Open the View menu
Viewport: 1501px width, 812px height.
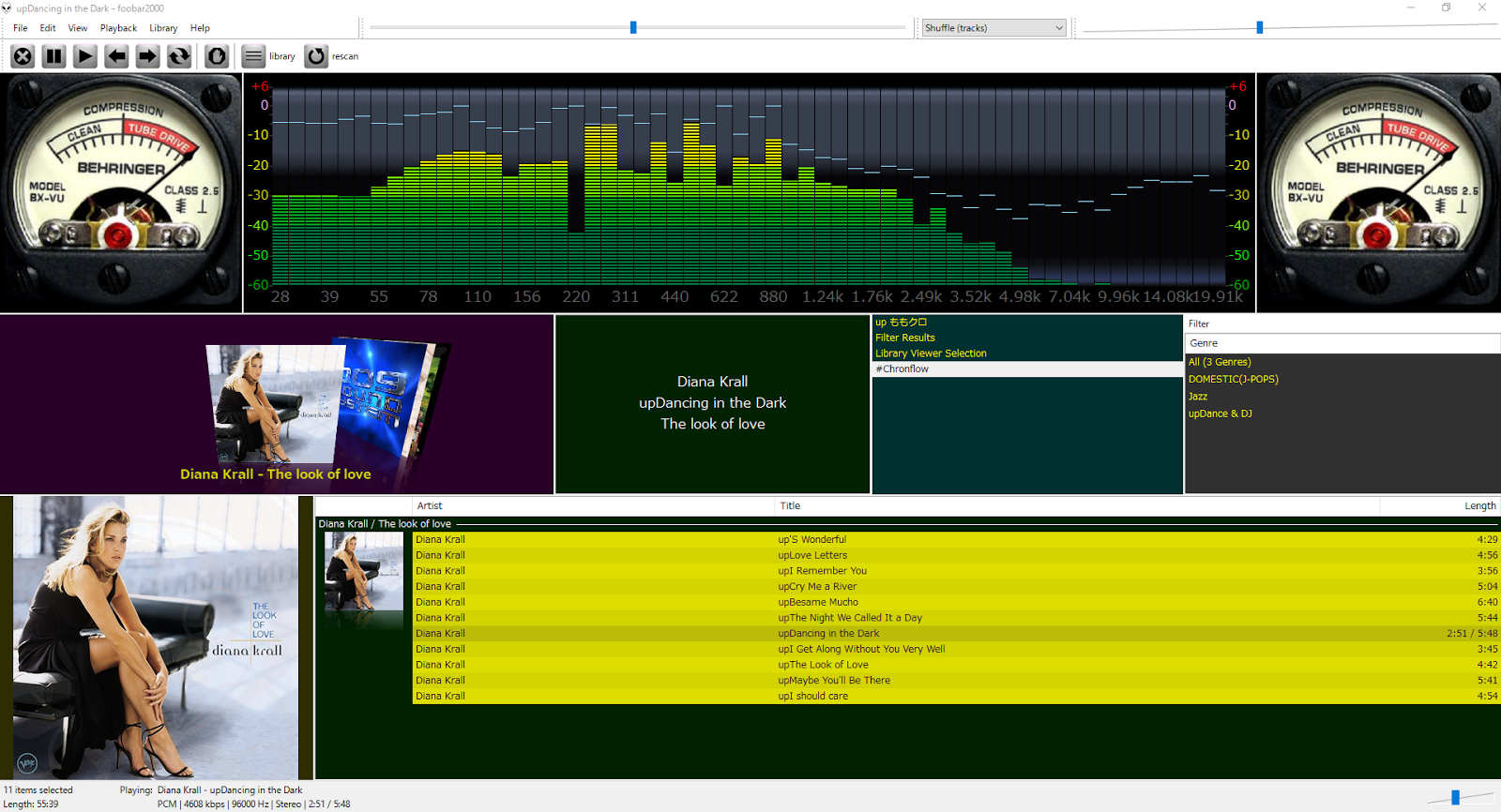pyautogui.click(x=78, y=28)
